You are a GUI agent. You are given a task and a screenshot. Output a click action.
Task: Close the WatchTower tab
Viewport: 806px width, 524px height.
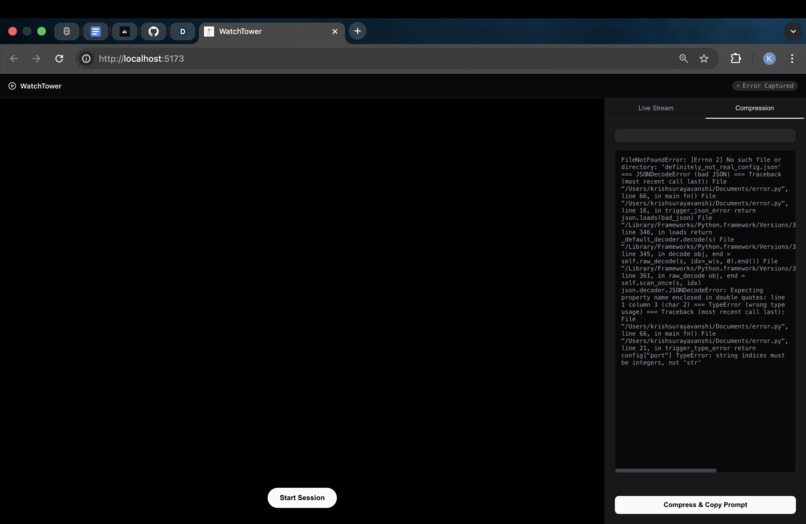click(x=335, y=31)
